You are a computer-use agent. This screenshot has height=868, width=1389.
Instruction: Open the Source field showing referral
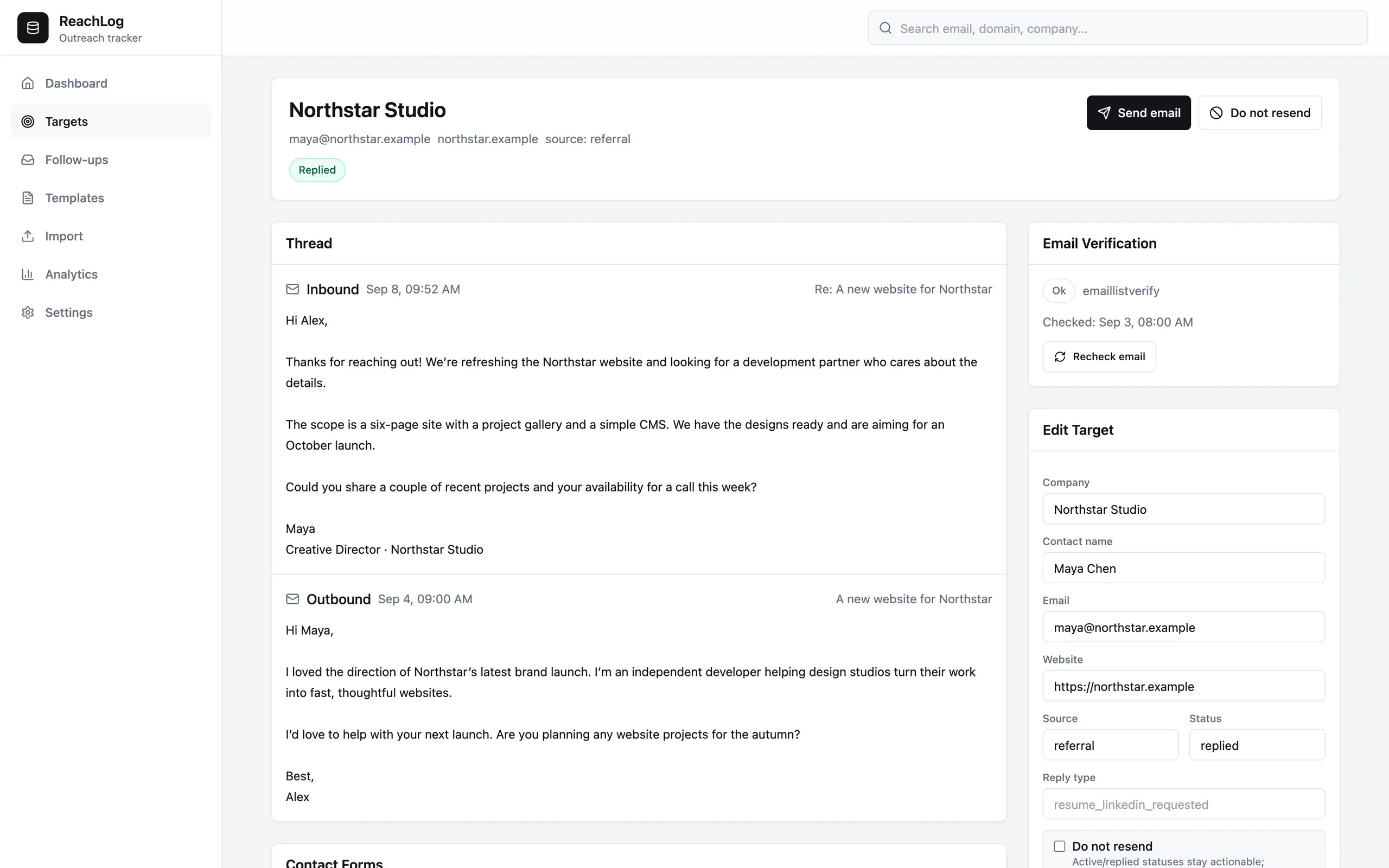tap(1110, 745)
